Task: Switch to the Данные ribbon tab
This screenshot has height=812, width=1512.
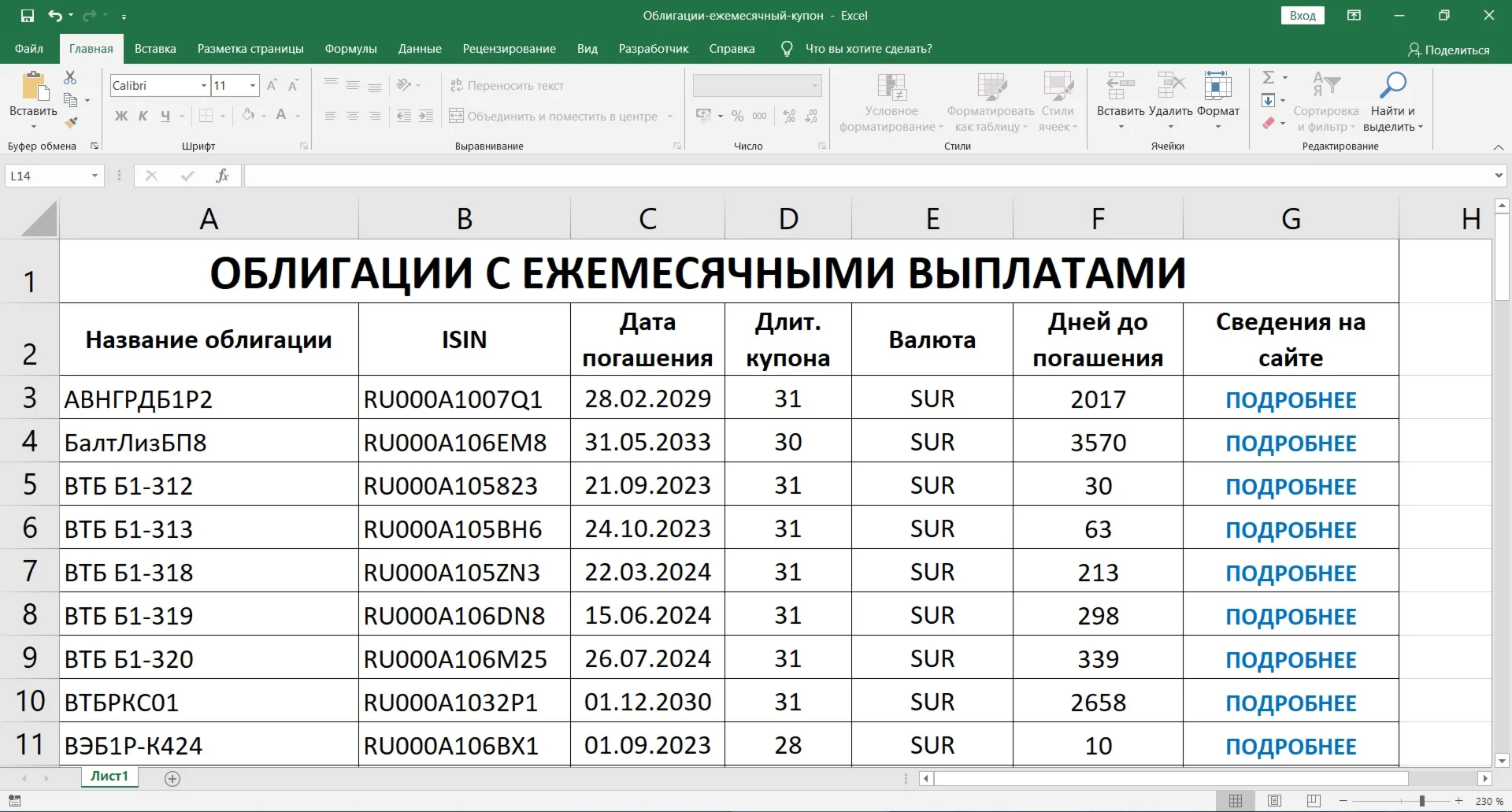Action: 420,48
